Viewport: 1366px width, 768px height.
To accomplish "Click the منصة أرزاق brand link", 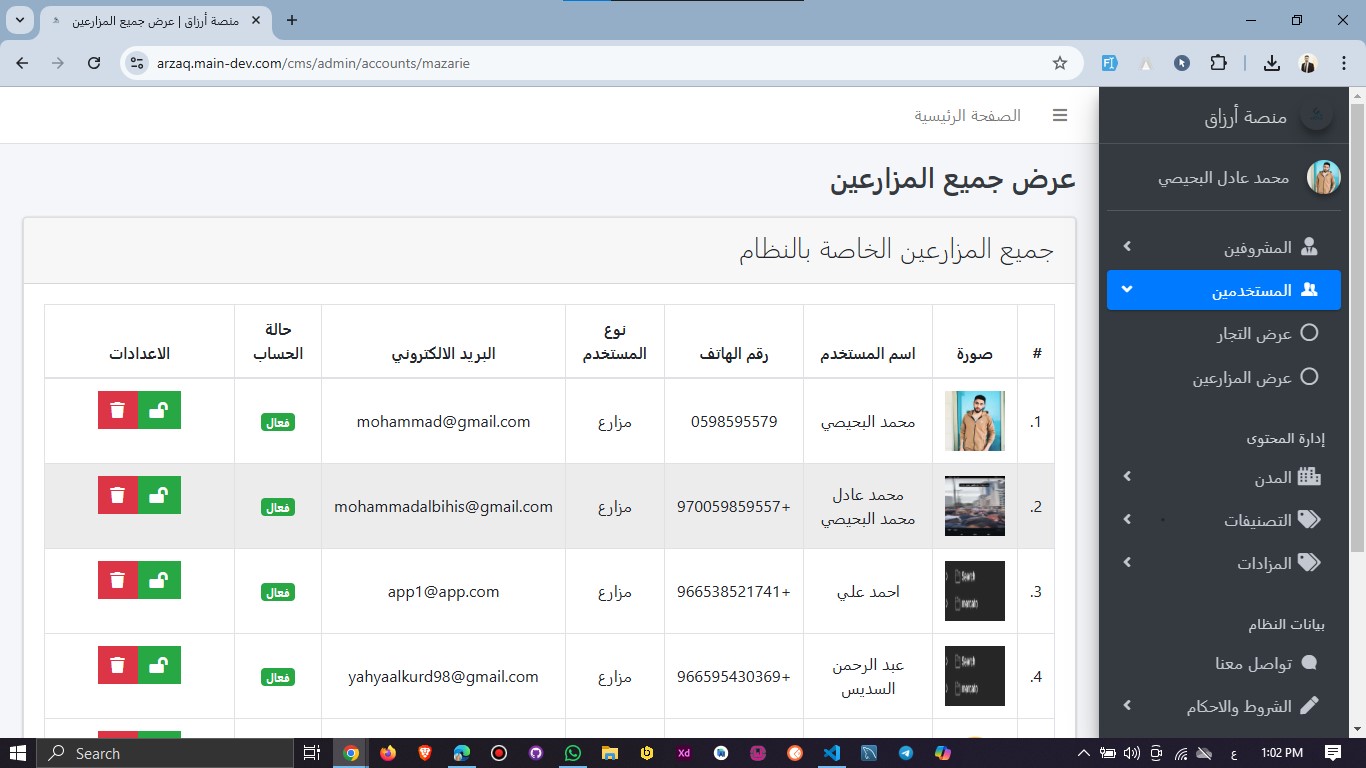I will point(1245,117).
